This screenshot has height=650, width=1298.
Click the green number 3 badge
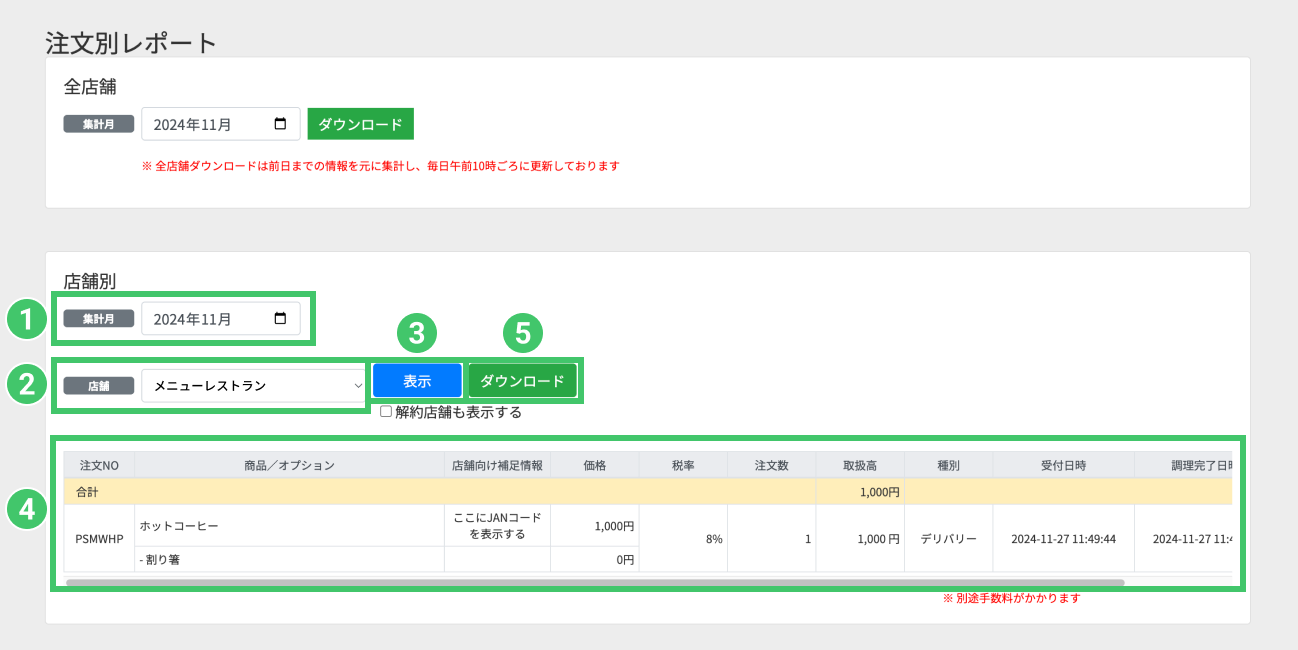click(416, 333)
